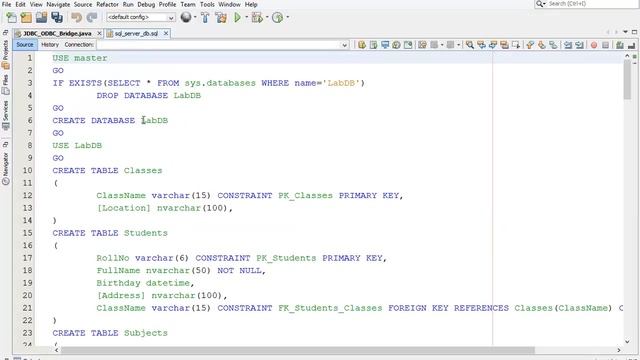640x360 pixels.
Task: Click the Open Project icon
Action: pos(41,18)
